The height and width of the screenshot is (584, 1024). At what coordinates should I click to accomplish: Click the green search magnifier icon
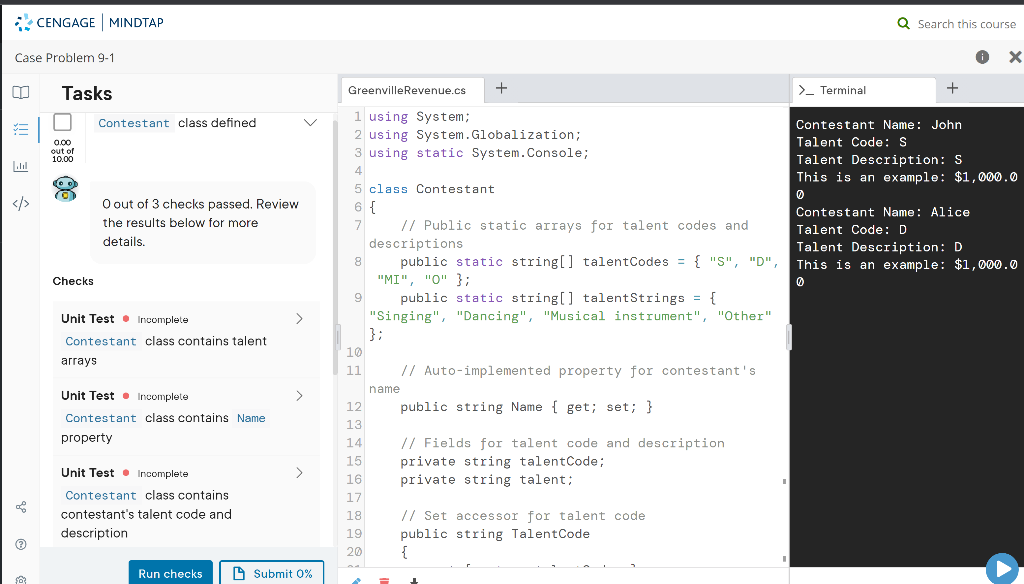point(903,24)
